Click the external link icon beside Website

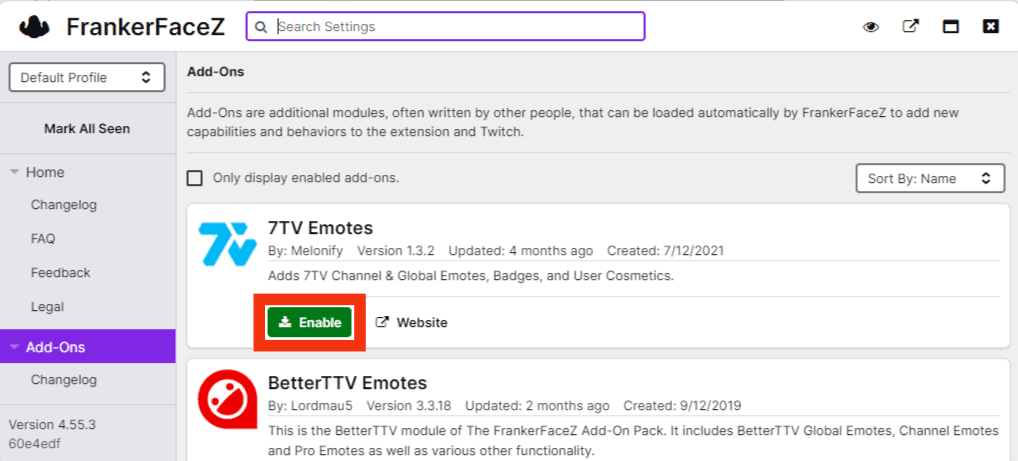click(382, 322)
